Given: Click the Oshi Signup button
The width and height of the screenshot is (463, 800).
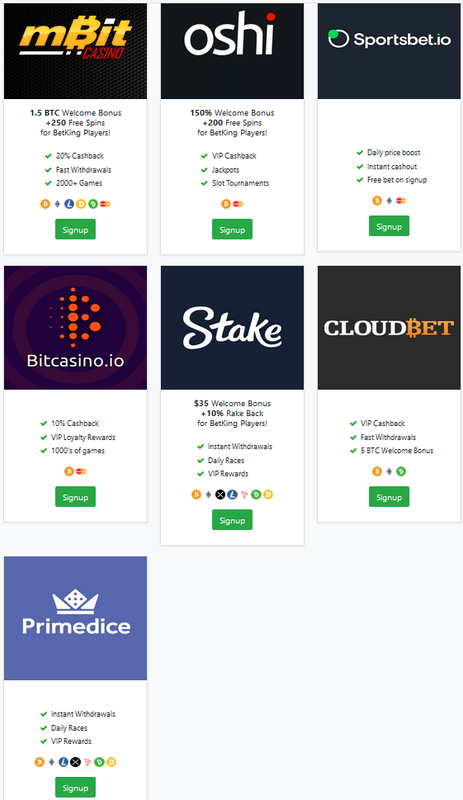Looking at the screenshot, I should 232,230.
